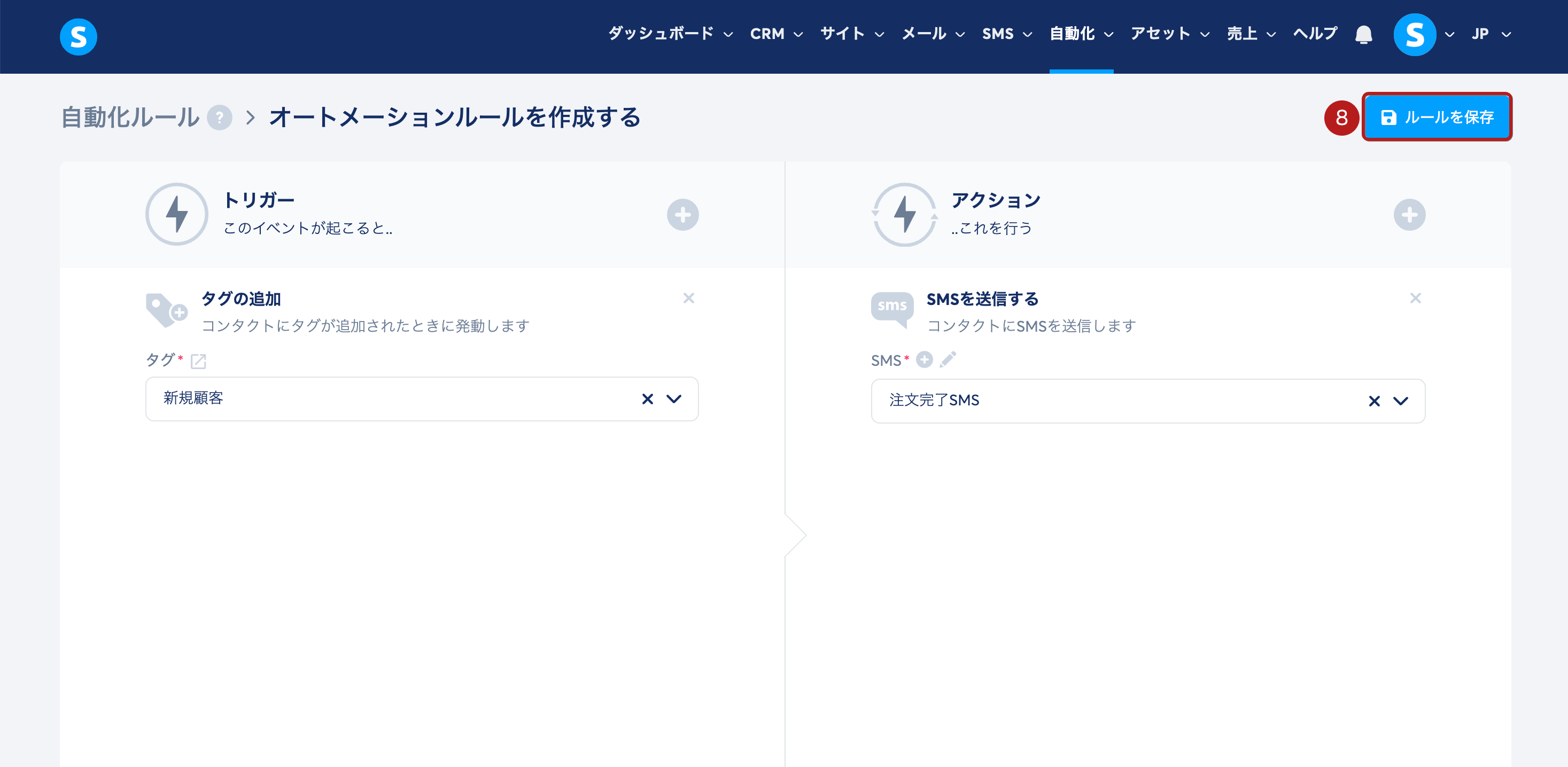Remove the タグの追加 trigger
The width and height of the screenshot is (1568, 767).
pyautogui.click(x=688, y=298)
